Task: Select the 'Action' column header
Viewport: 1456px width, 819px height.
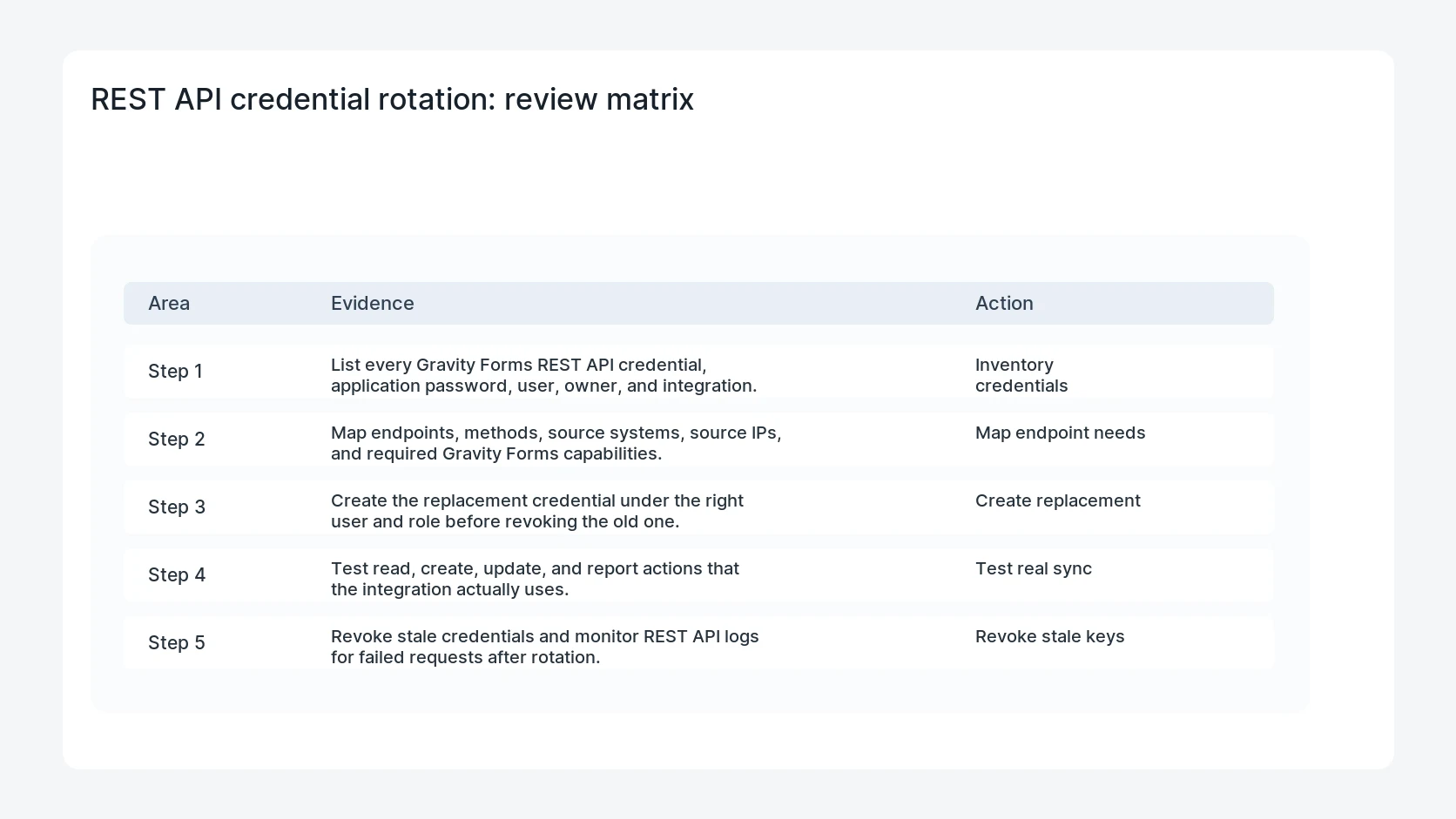Action: point(1004,303)
